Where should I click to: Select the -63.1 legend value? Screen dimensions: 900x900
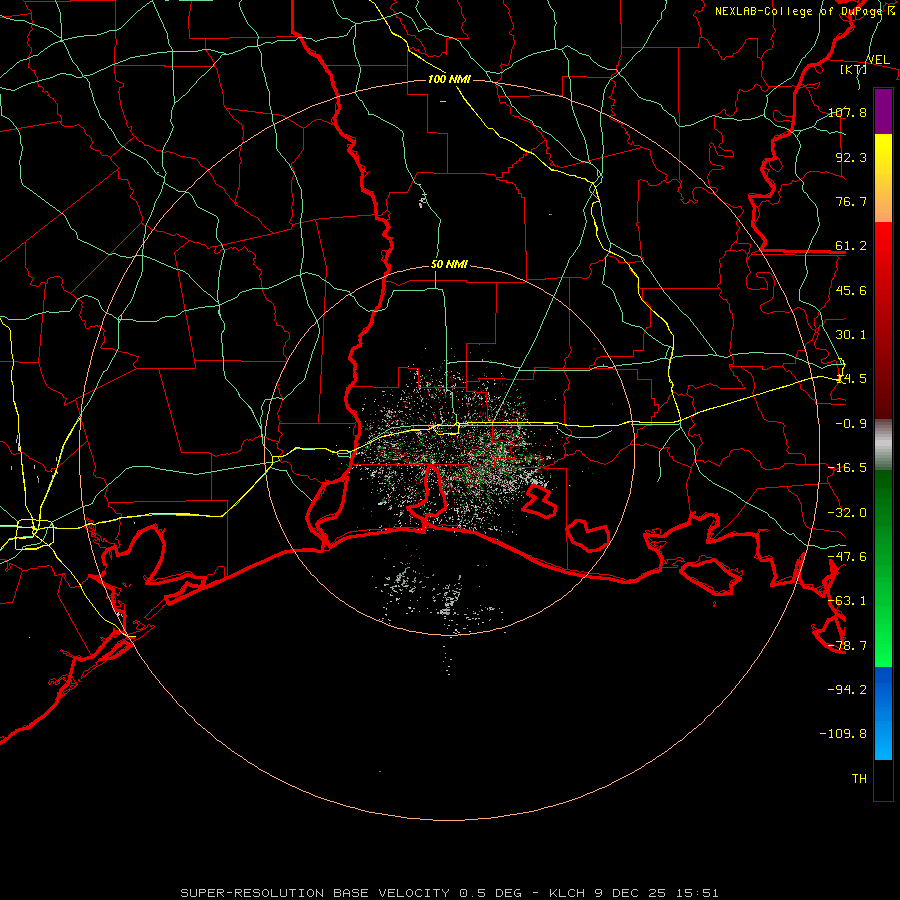(847, 601)
